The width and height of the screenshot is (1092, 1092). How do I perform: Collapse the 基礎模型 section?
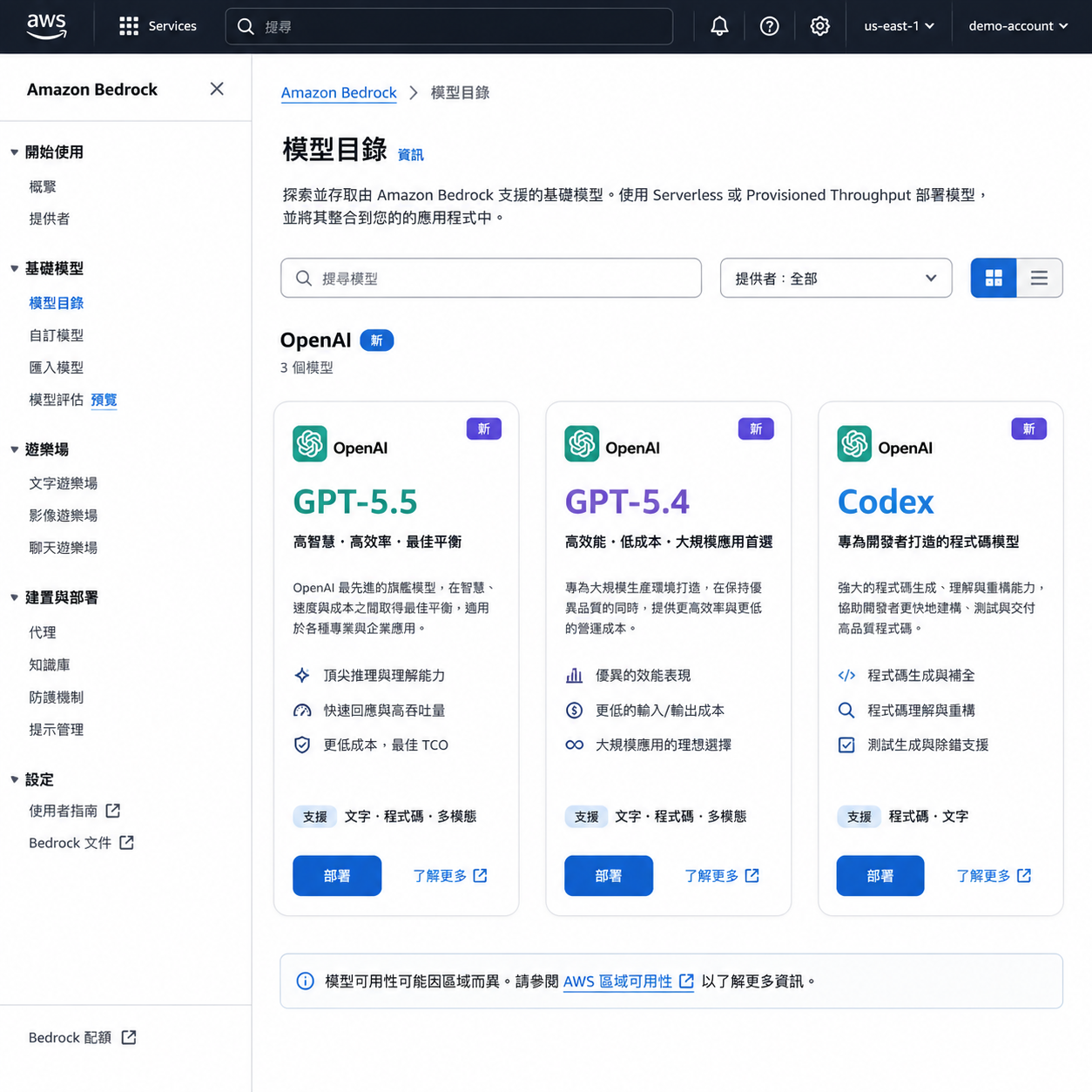point(14,268)
